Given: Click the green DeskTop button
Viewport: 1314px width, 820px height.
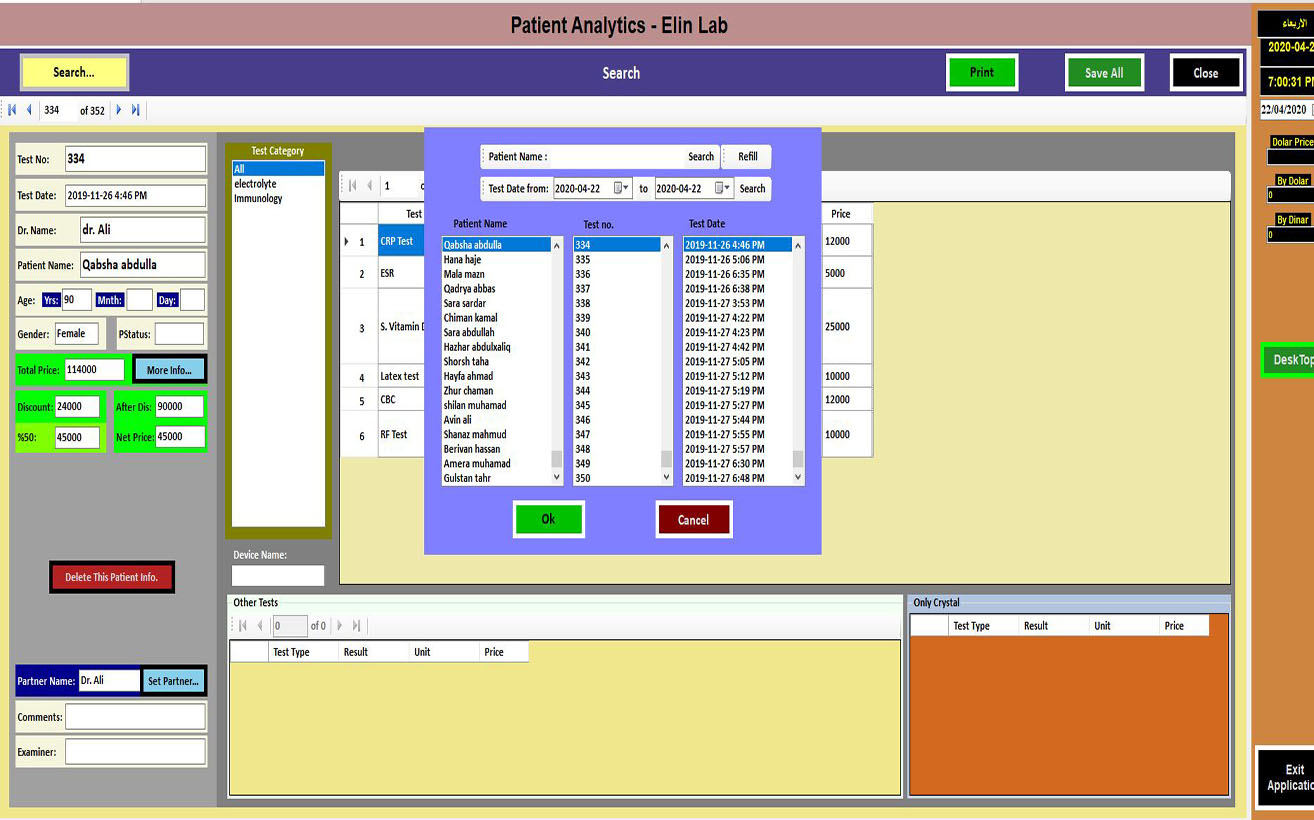Looking at the screenshot, I should [x=1290, y=360].
